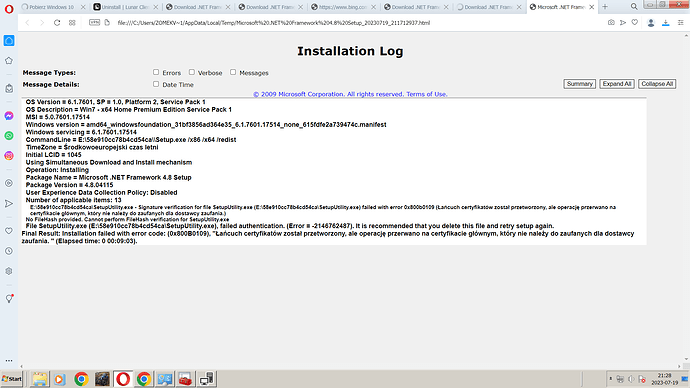This screenshot has height=388, width=690.
Task: Click the Windows Start button
Action: (11, 379)
